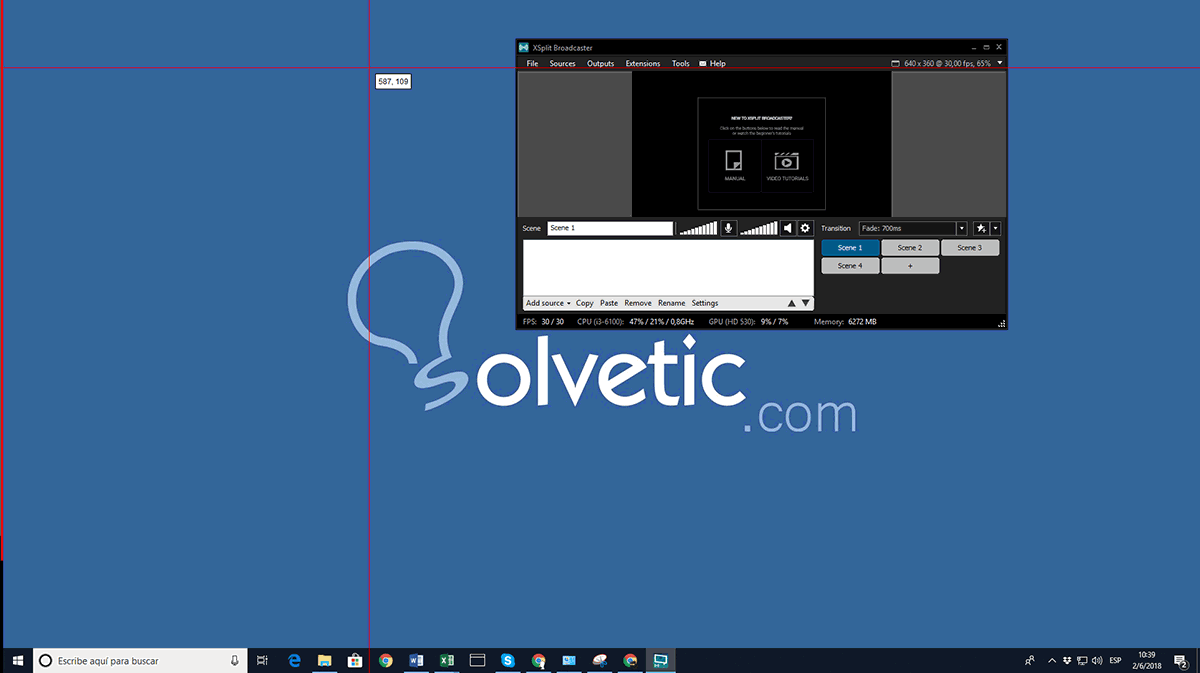Click Rename in the sources toolbar
The height and width of the screenshot is (673, 1200).
pos(671,303)
